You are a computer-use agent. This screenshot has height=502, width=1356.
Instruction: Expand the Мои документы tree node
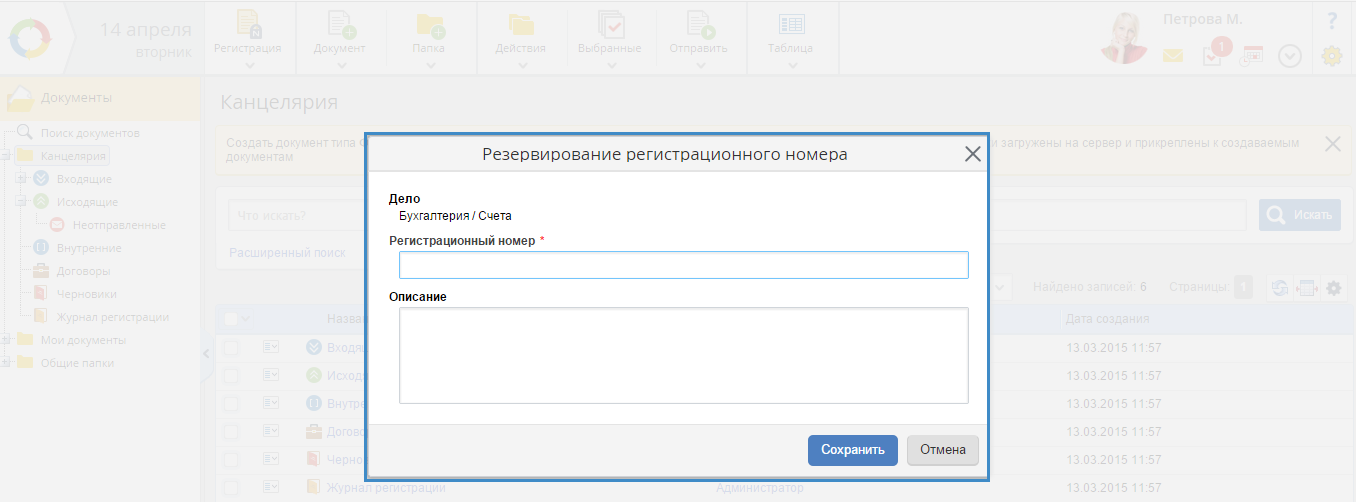pos(7,340)
